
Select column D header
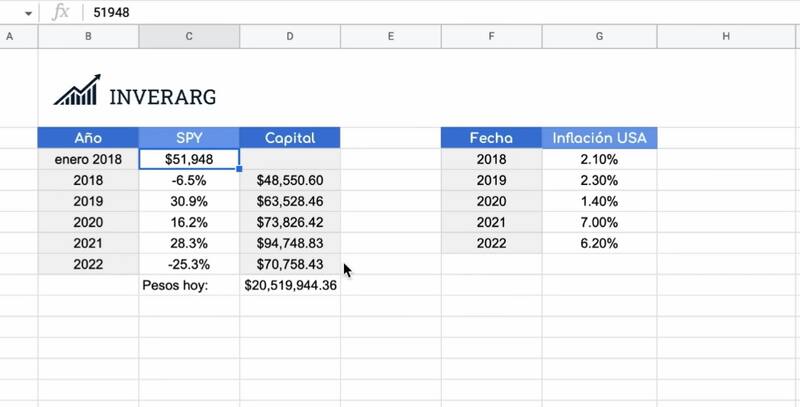pos(290,37)
